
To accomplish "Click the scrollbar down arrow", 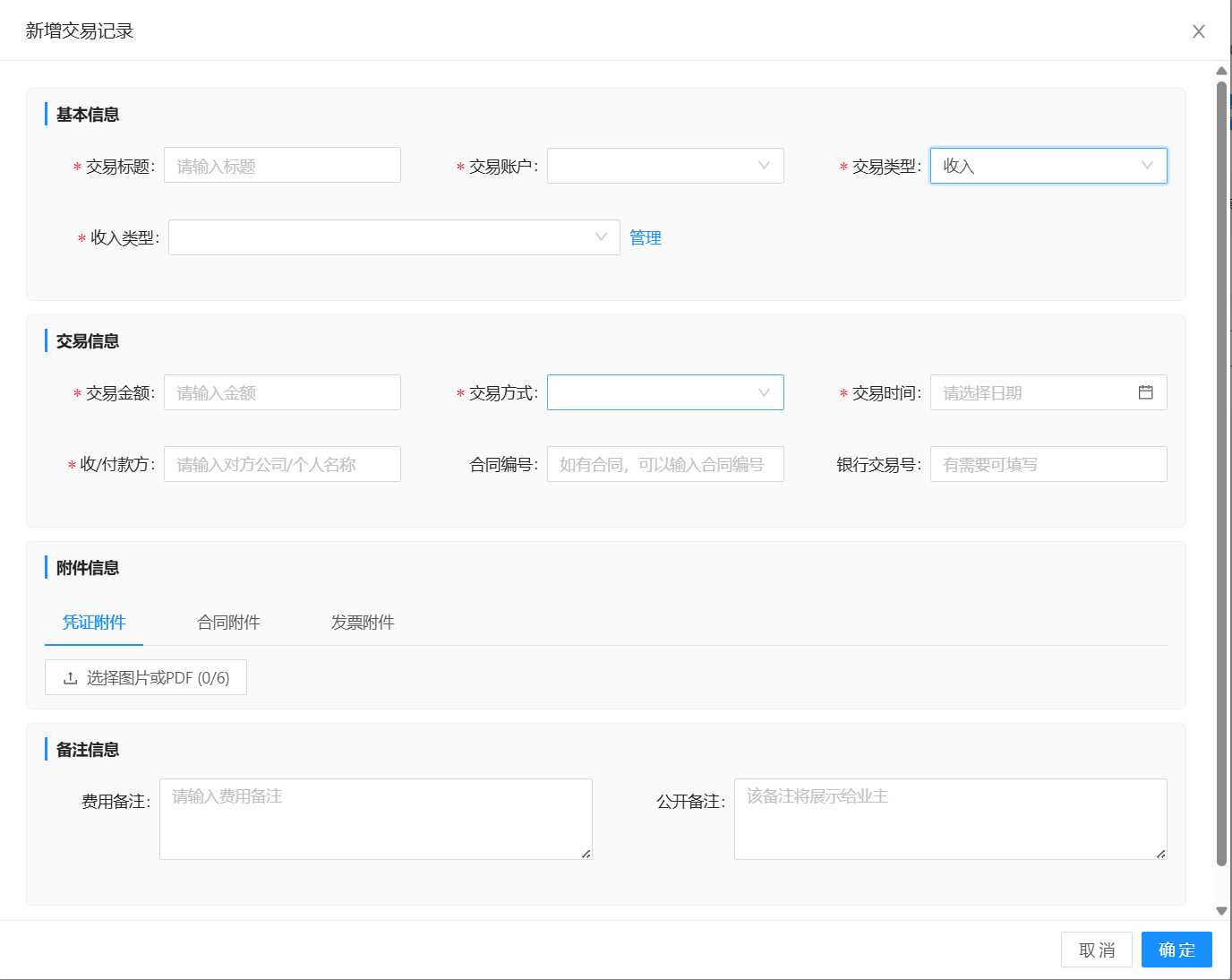I will coord(1221,911).
